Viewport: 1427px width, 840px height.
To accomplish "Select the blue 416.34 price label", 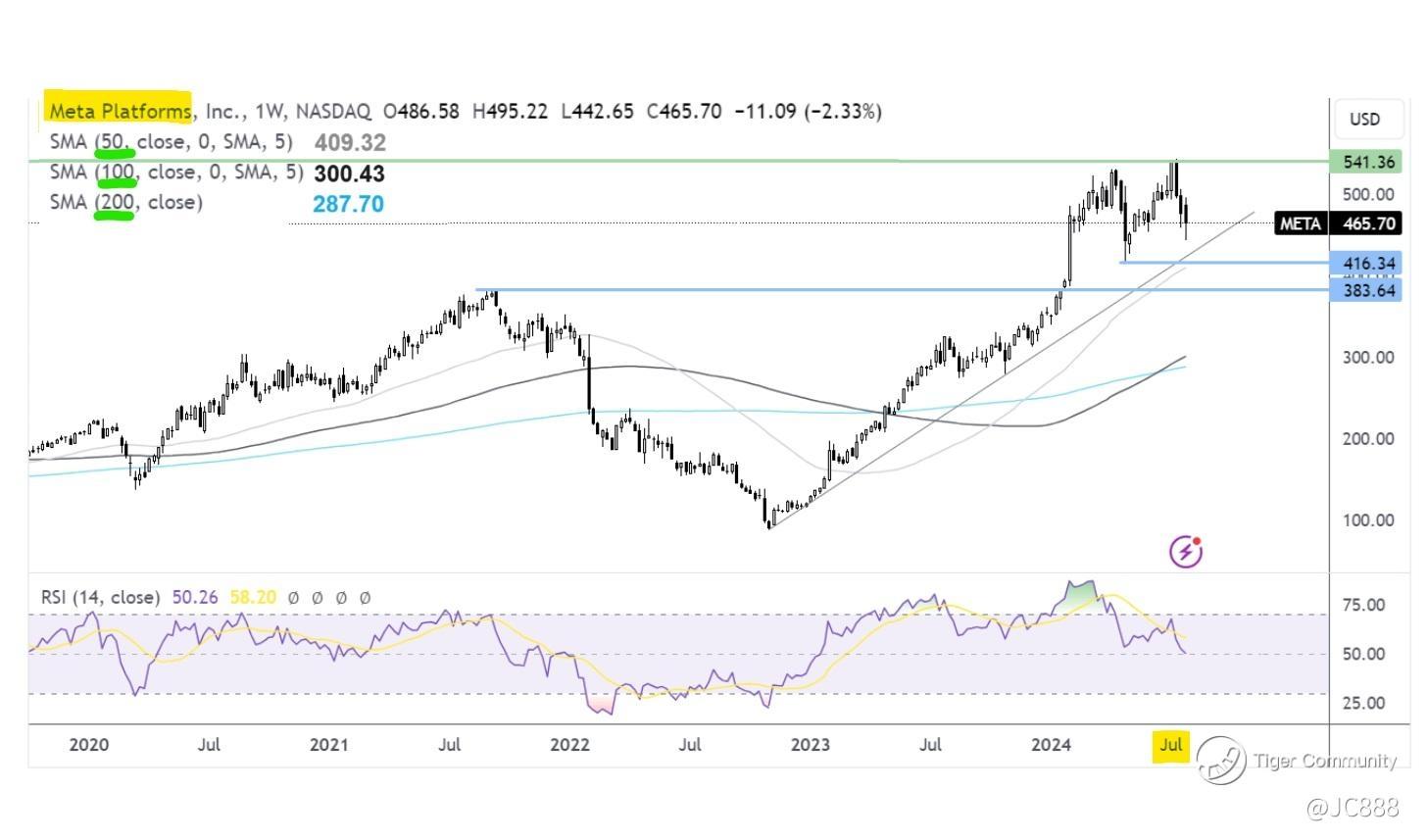I will coord(1365,263).
